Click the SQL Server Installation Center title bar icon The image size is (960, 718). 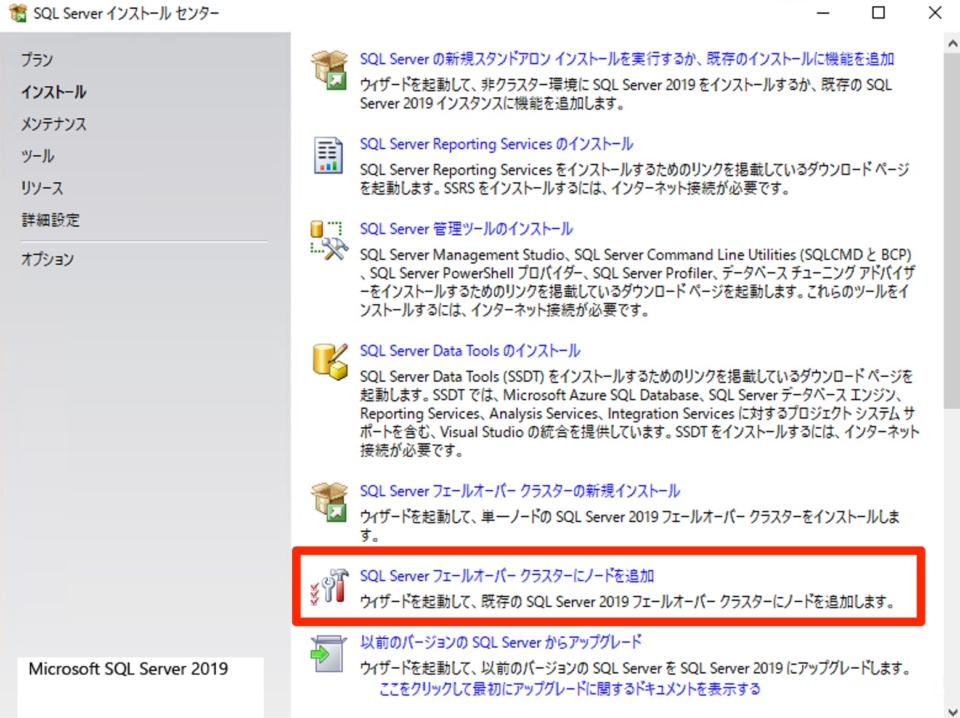point(18,13)
